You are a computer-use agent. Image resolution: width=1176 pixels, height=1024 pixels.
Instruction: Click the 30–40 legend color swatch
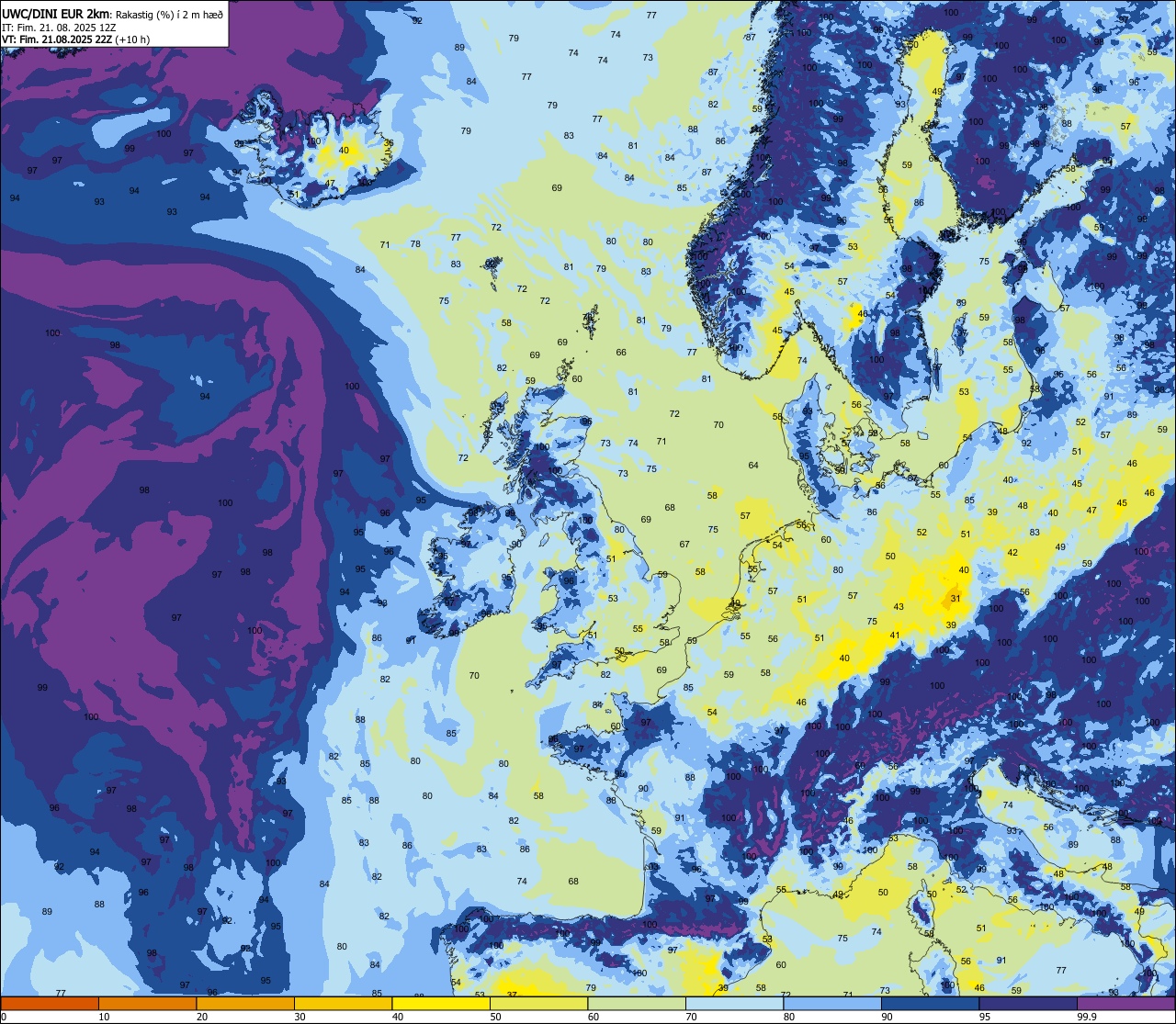(343, 1003)
